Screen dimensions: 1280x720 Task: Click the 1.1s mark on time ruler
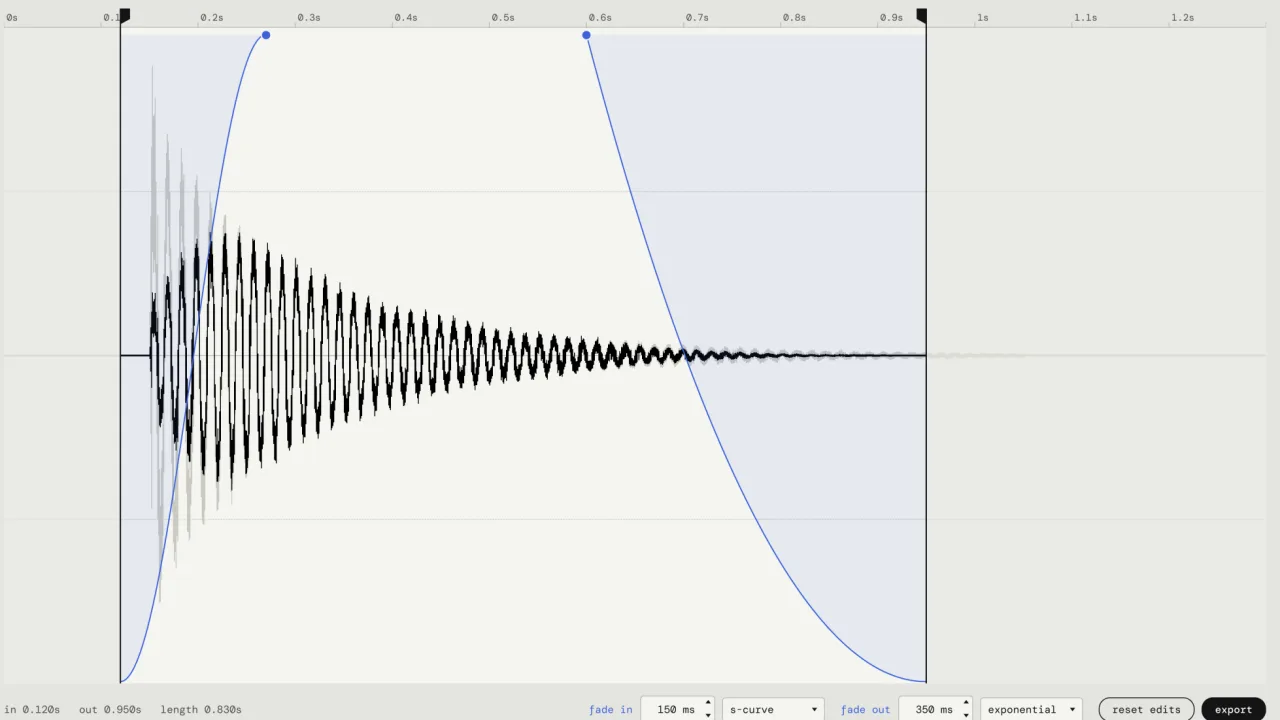click(x=1085, y=17)
